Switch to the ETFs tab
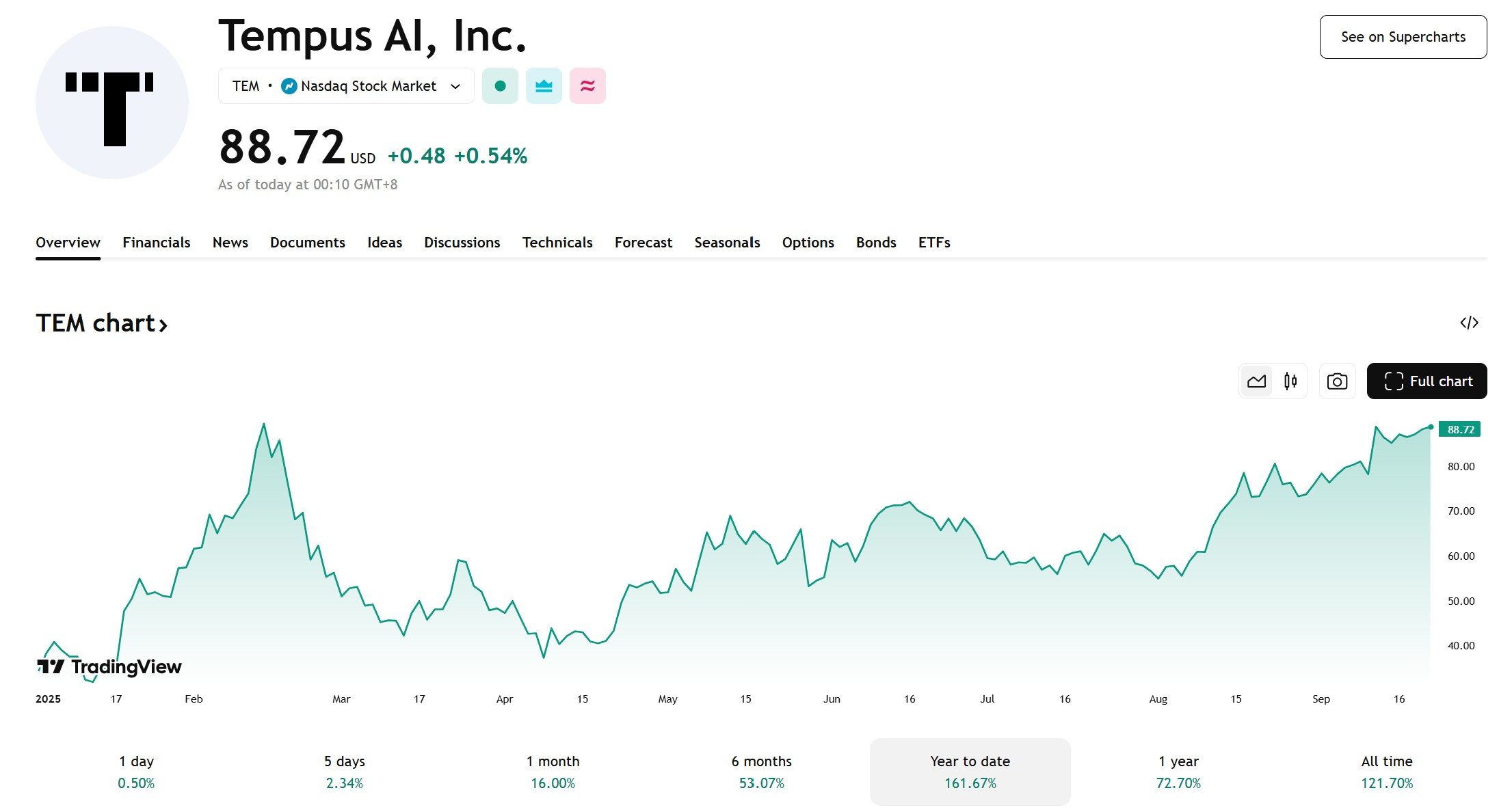 point(934,243)
